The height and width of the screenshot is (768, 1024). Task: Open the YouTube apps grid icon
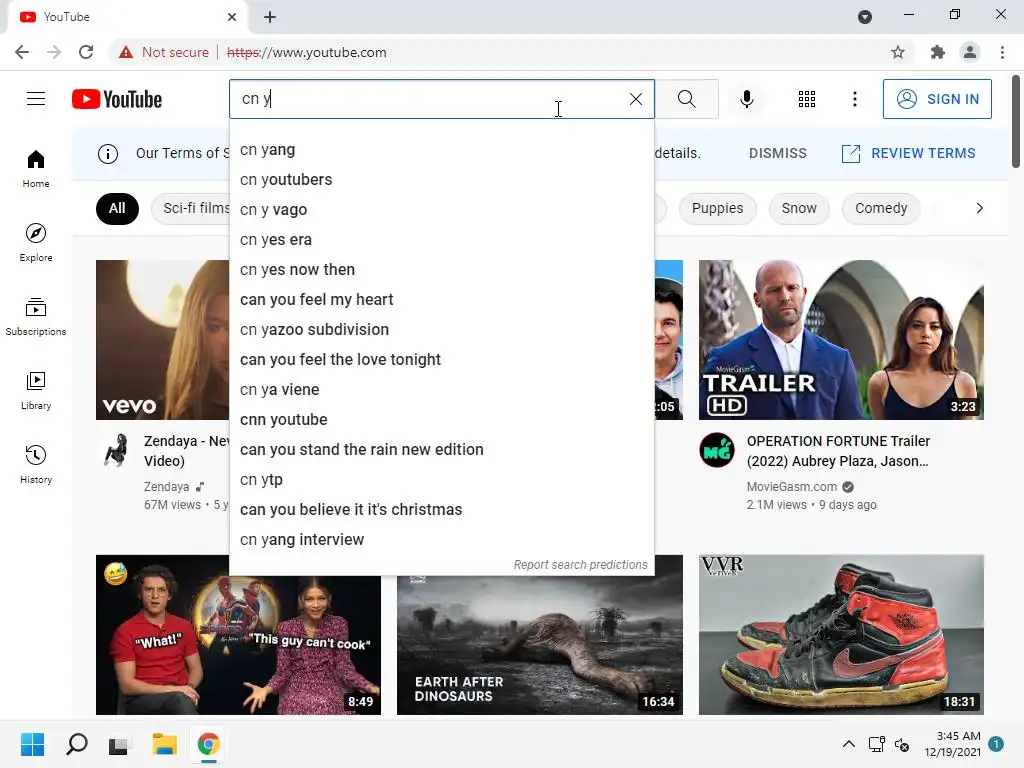[807, 99]
